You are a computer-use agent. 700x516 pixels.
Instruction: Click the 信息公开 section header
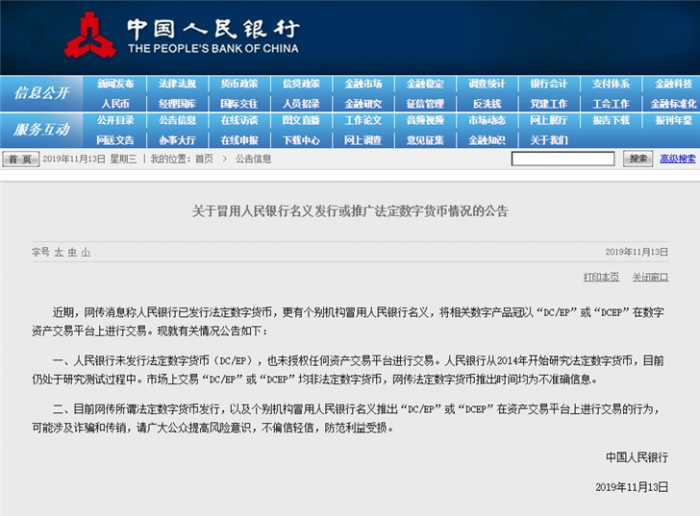point(42,93)
